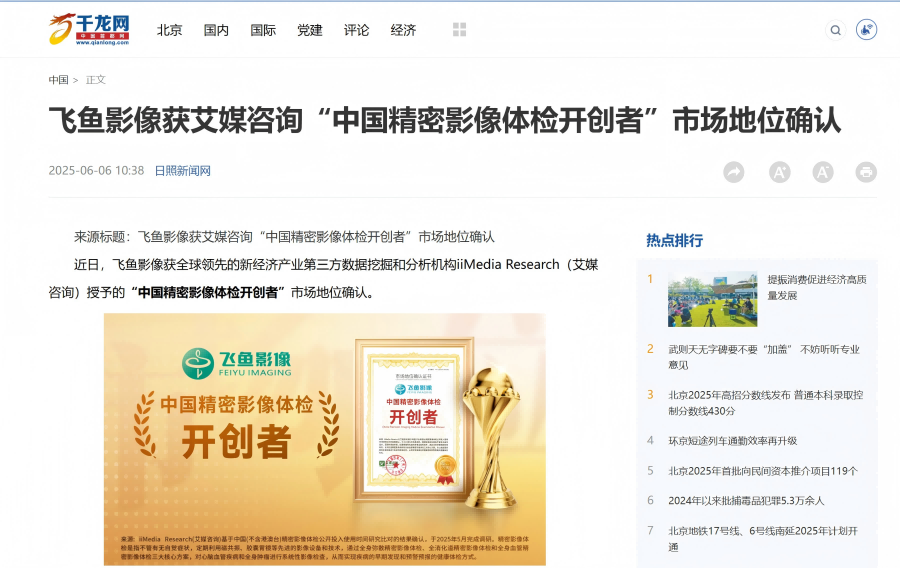Click the article timestamp 2025-06-06 10:38
The width and height of the screenshot is (900, 568).
pyautogui.click(x=96, y=170)
